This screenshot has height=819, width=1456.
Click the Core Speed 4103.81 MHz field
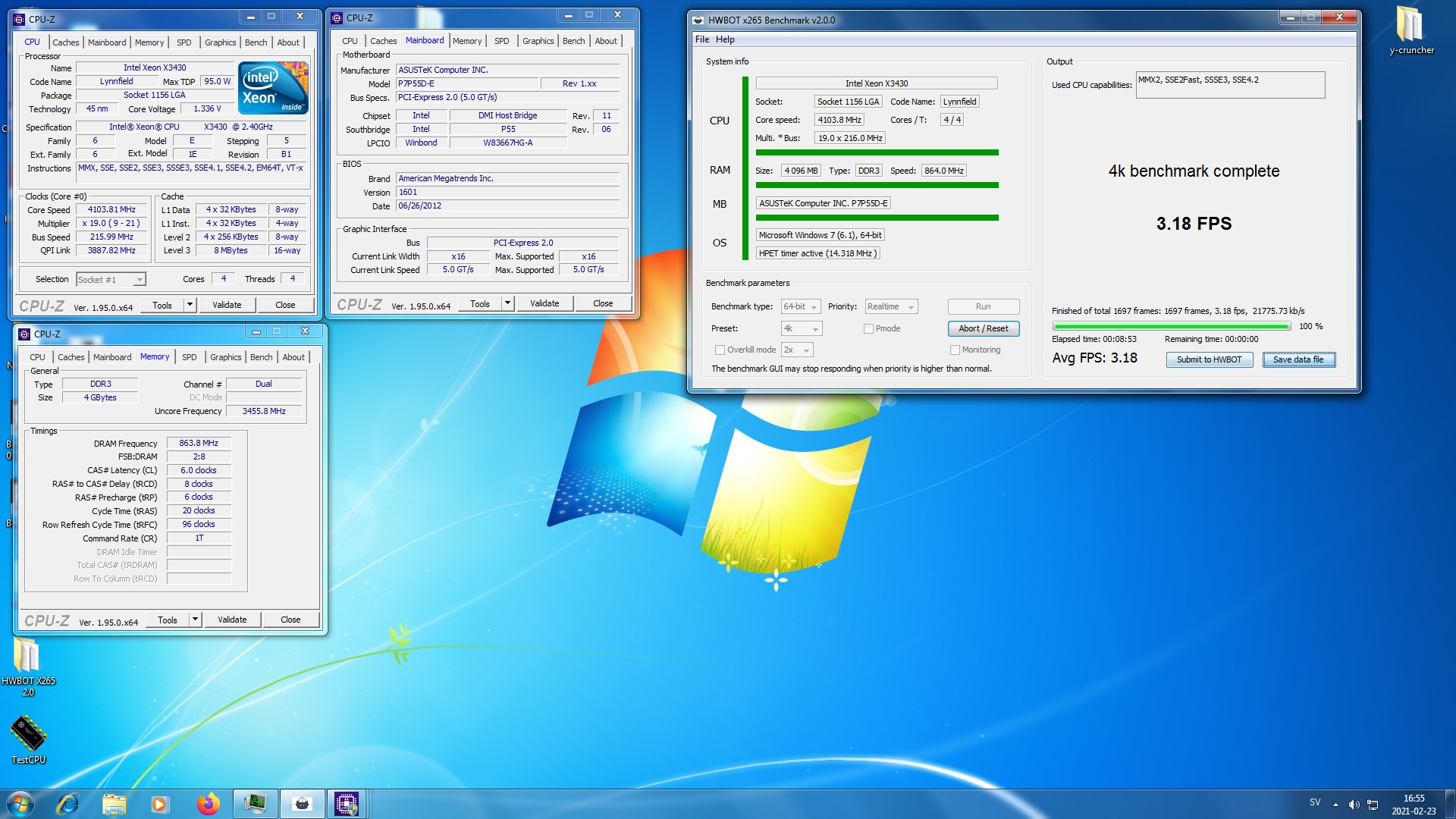pyautogui.click(x=111, y=210)
